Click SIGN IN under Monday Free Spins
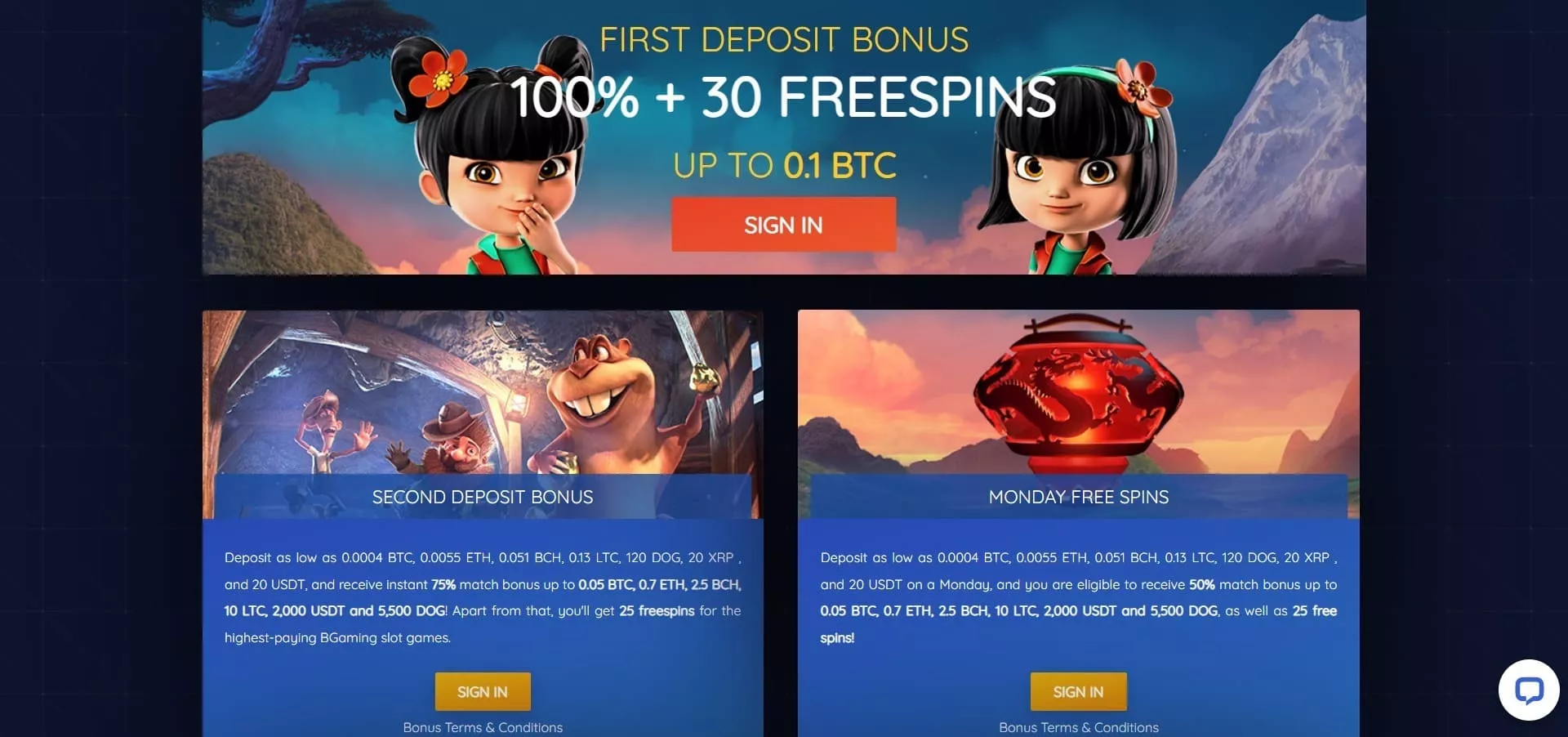This screenshot has width=1568, height=737. (1078, 692)
